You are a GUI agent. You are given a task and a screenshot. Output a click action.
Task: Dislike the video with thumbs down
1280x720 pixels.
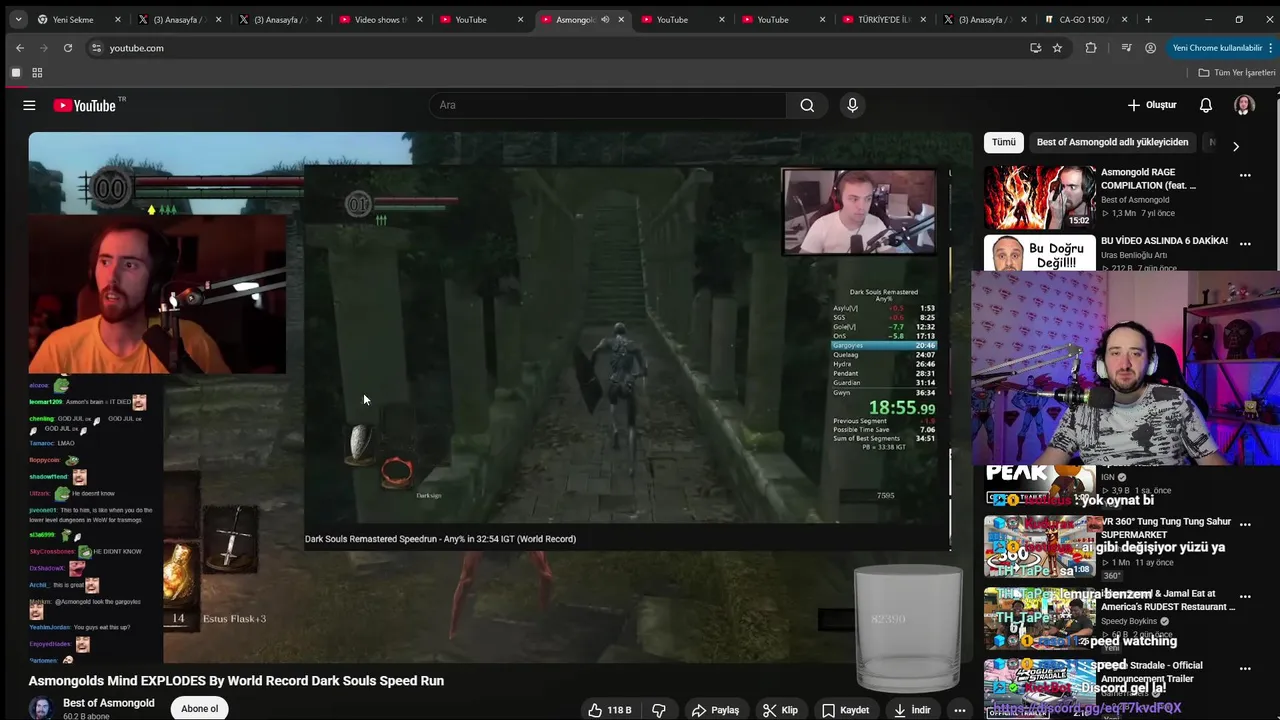pyautogui.click(x=659, y=710)
